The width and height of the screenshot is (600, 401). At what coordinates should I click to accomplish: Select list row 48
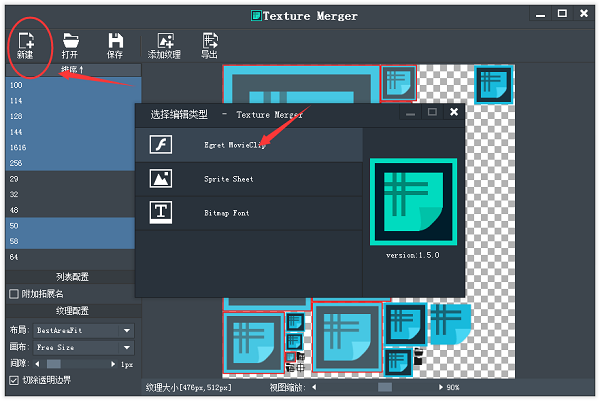[x=70, y=210]
